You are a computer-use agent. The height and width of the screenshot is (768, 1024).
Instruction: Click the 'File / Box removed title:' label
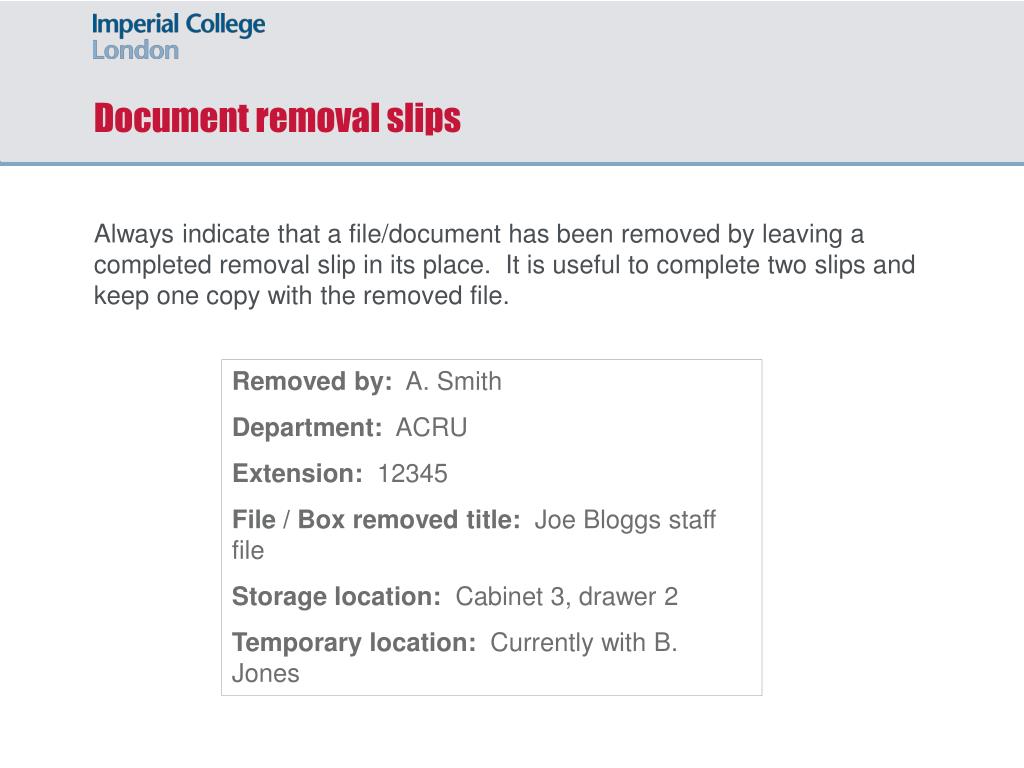pos(376,520)
